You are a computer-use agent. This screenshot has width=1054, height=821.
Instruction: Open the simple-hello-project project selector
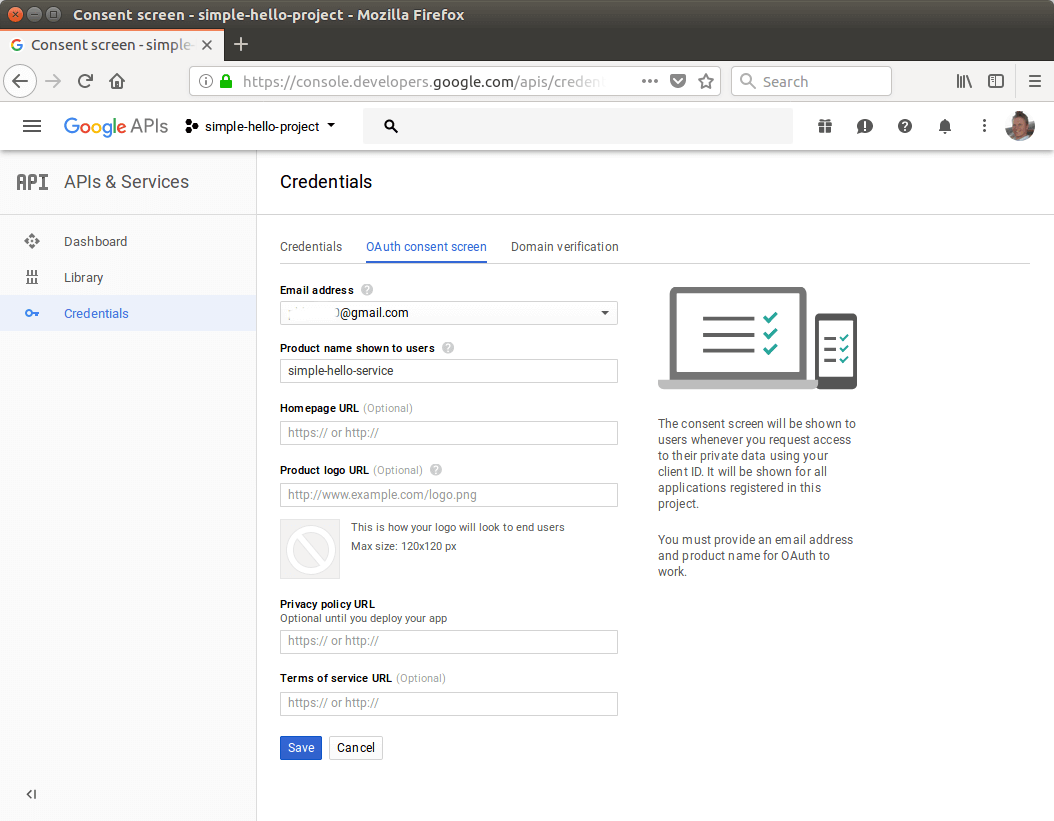(260, 126)
